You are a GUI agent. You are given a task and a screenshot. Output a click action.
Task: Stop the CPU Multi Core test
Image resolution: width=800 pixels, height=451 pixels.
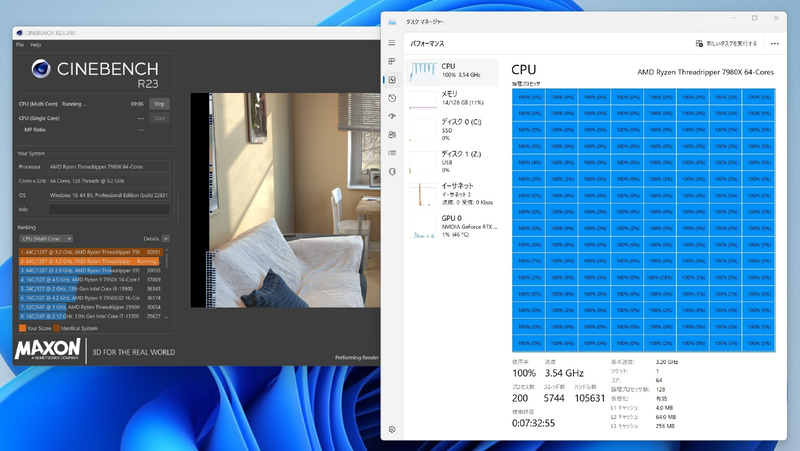160,104
